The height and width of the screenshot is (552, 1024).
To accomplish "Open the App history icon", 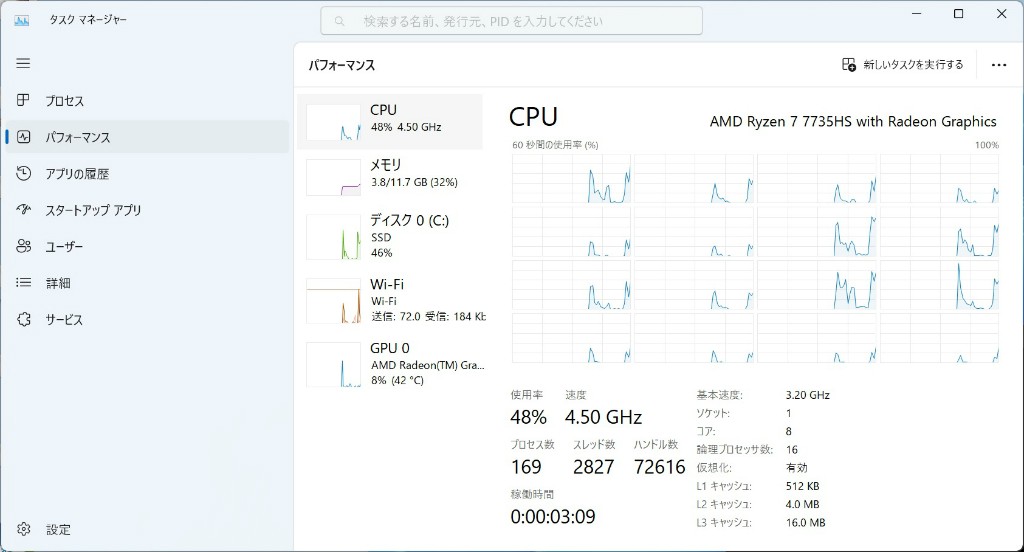I will (24, 173).
